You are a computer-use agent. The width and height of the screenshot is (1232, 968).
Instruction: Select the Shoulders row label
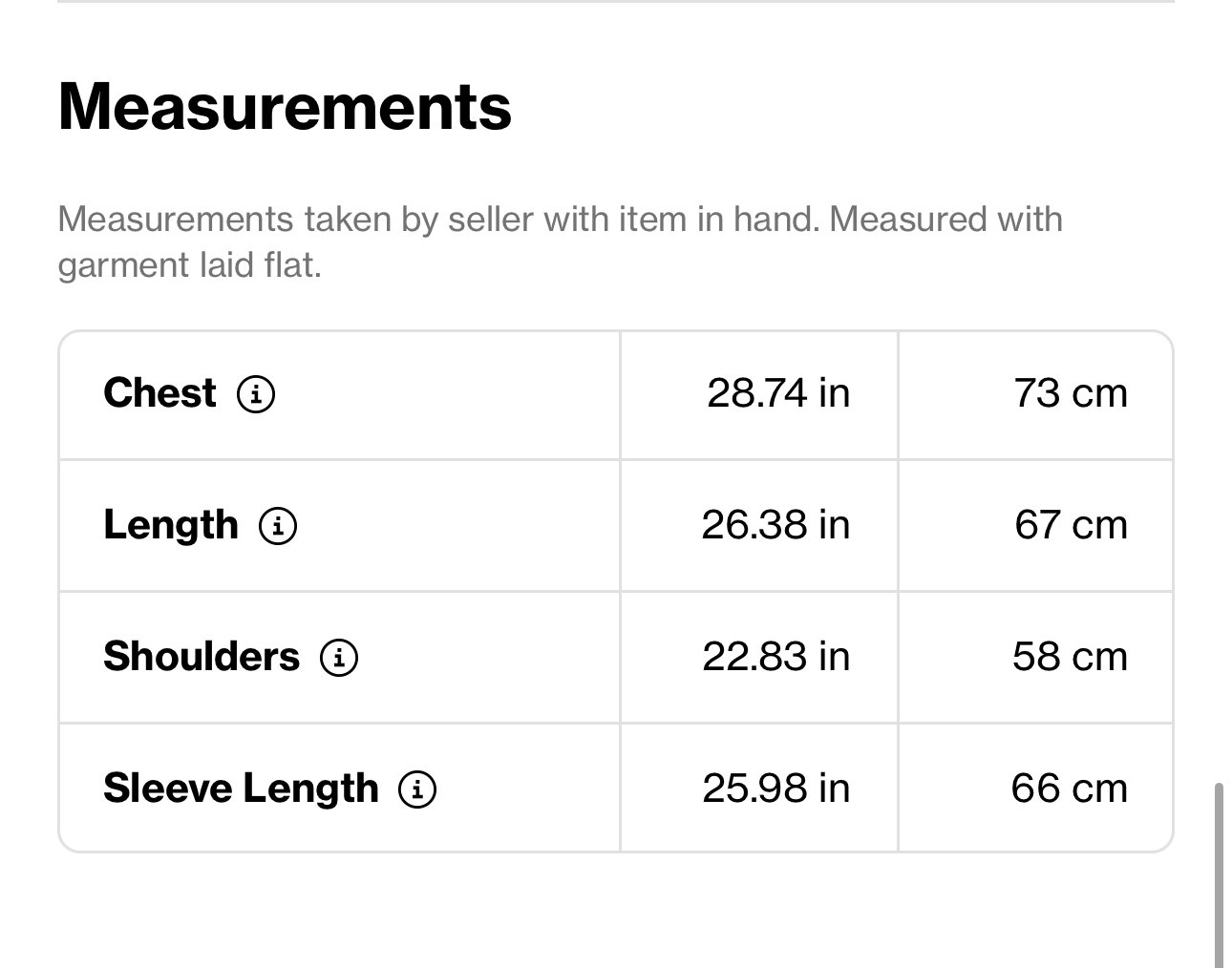tap(202, 657)
